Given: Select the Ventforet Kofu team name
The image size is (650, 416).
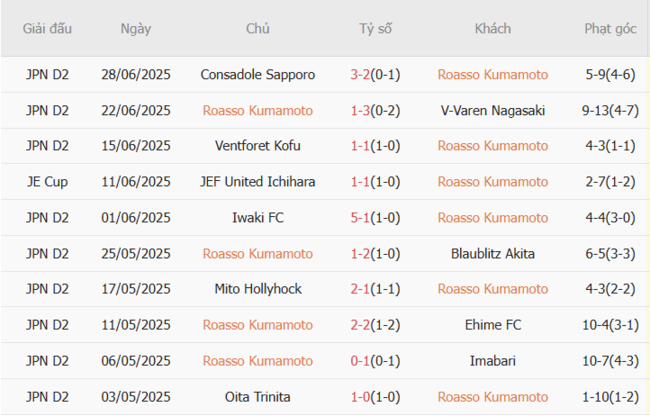Looking at the screenshot, I should [257, 146].
